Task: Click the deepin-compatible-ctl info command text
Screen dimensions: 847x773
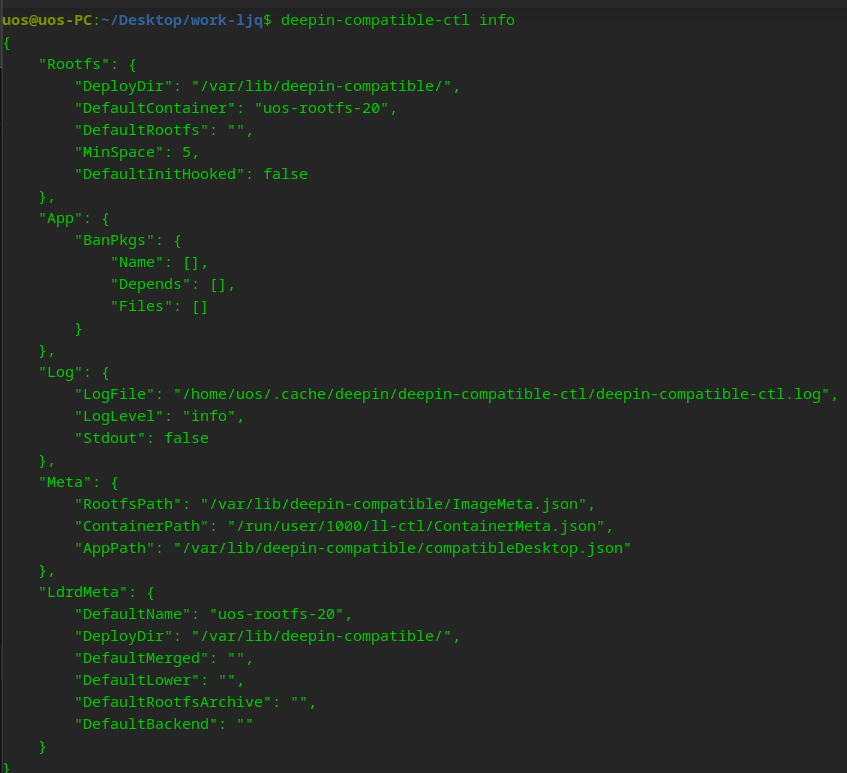Action: pyautogui.click(x=398, y=21)
